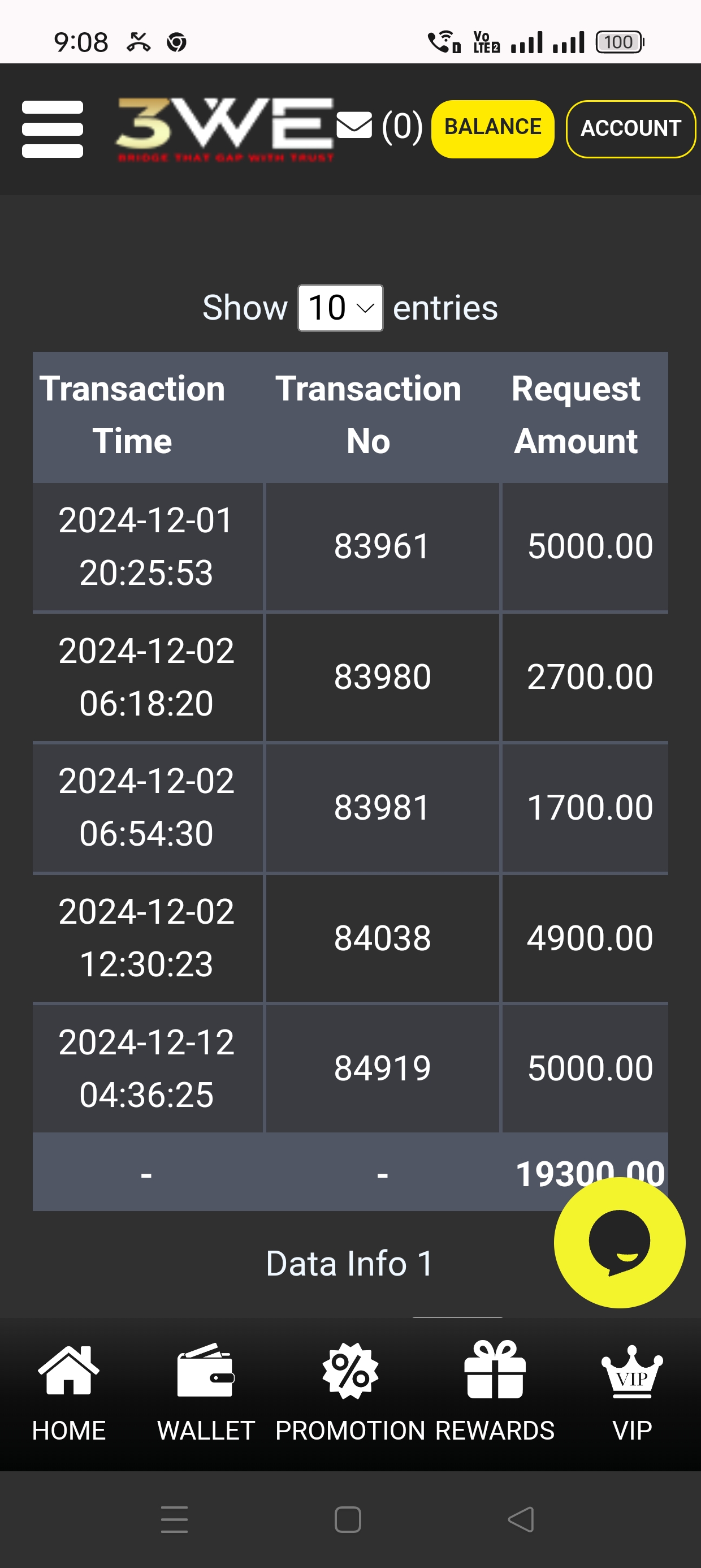Tap the Android recent apps button
This screenshot has width=701, height=1568.
click(175, 1519)
